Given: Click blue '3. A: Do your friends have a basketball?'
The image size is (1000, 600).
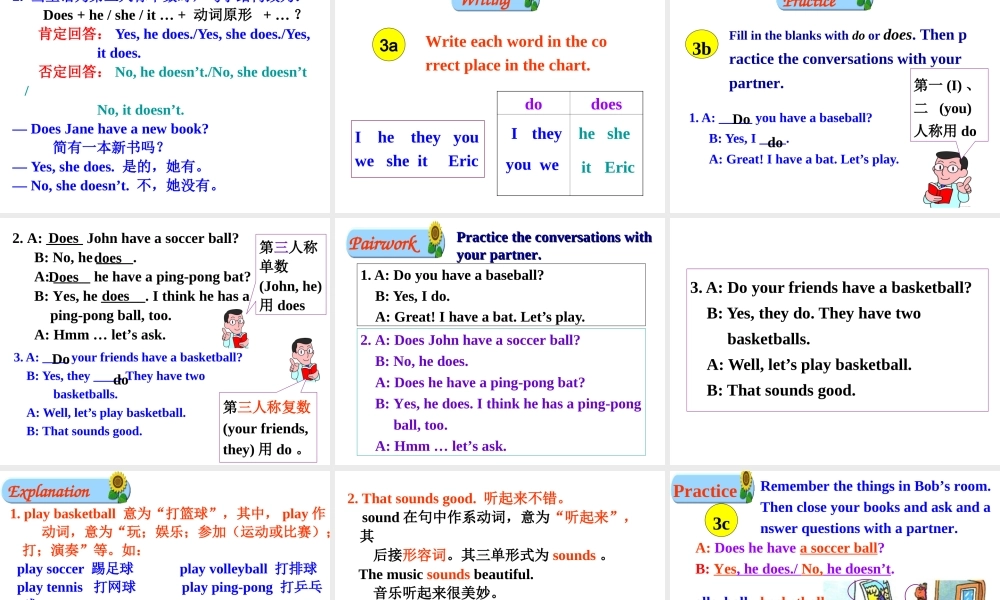Looking at the screenshot, I should pyautogui.click(x=128, y=358).
